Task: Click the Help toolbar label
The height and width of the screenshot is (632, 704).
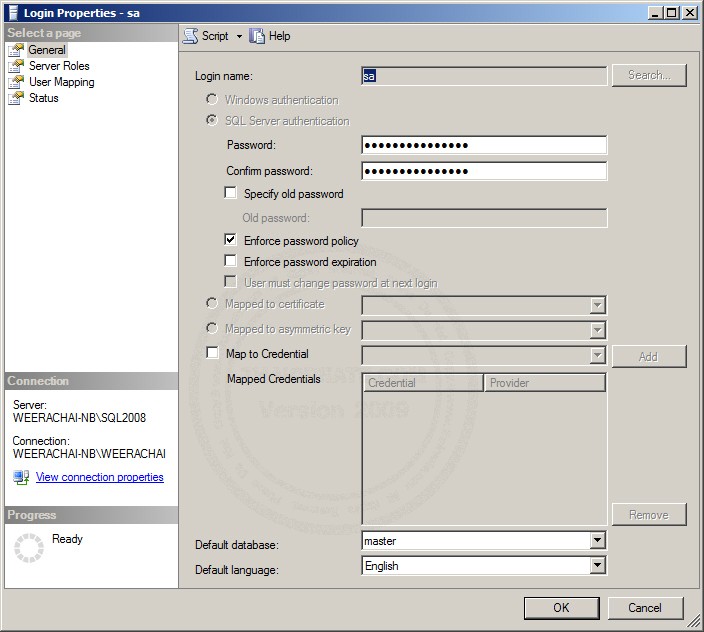Action: click(279, 36)
